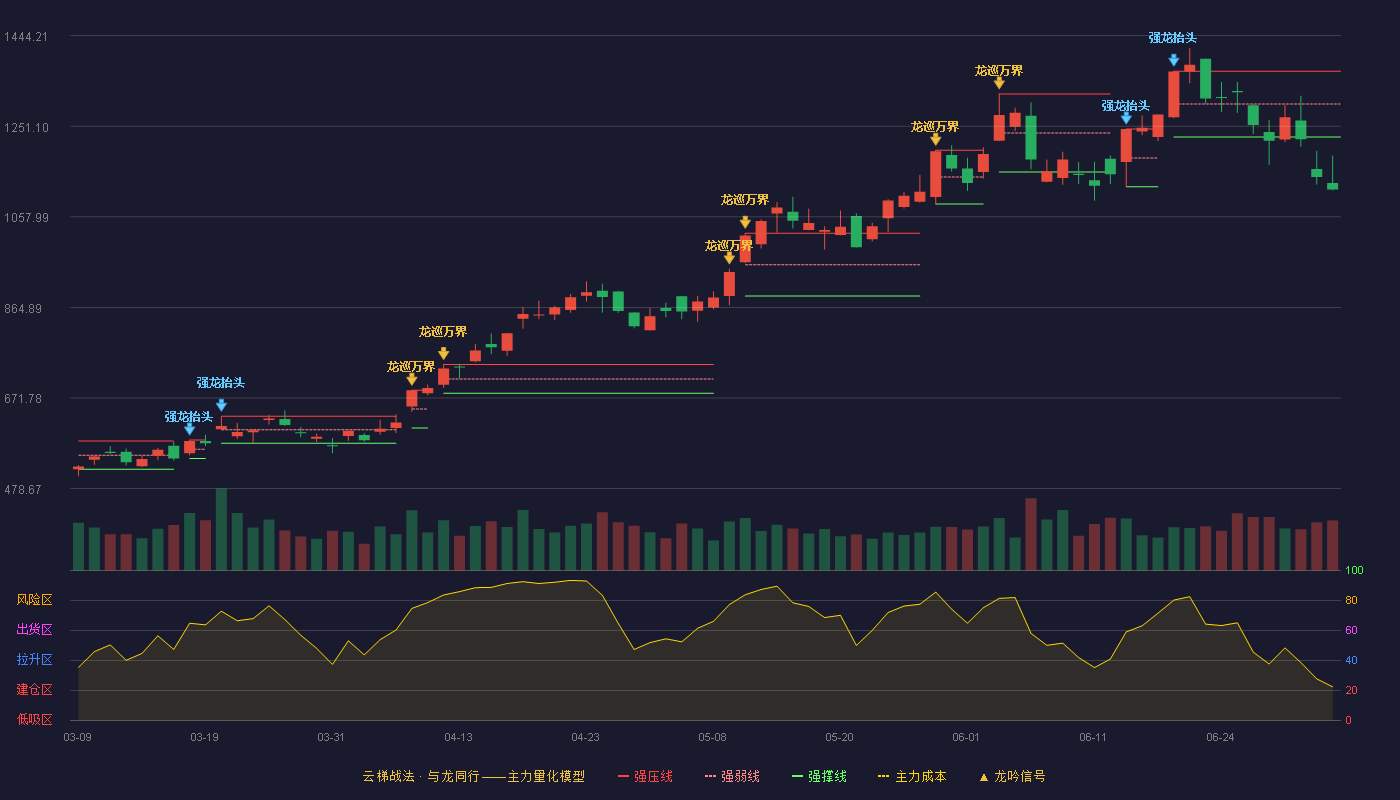The width and height of the screenshot is (1400, 800).
Task: Click the 864.89 price axis label
Action: coord(25,309)
